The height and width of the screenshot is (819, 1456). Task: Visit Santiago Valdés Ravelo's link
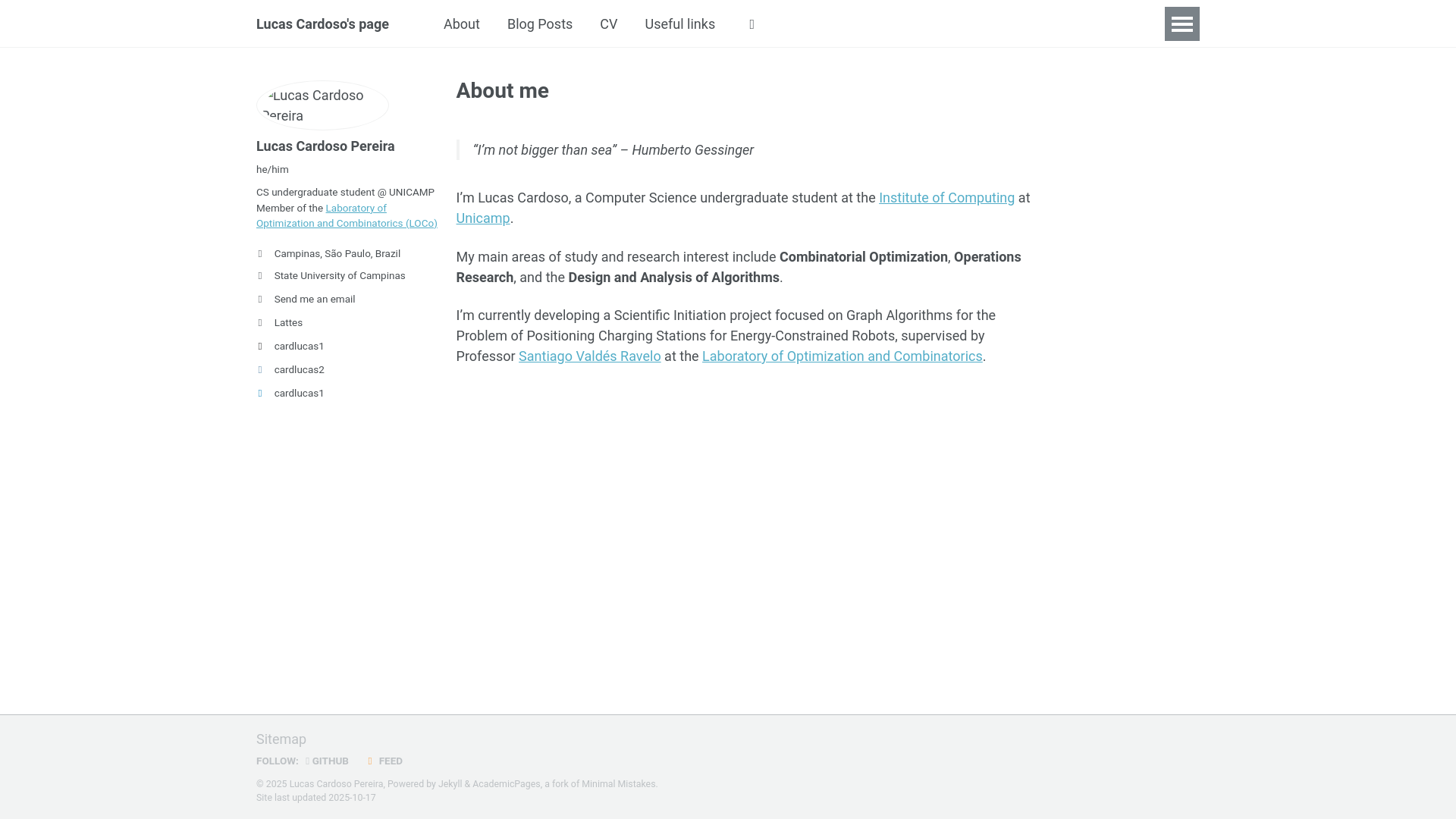589,356
